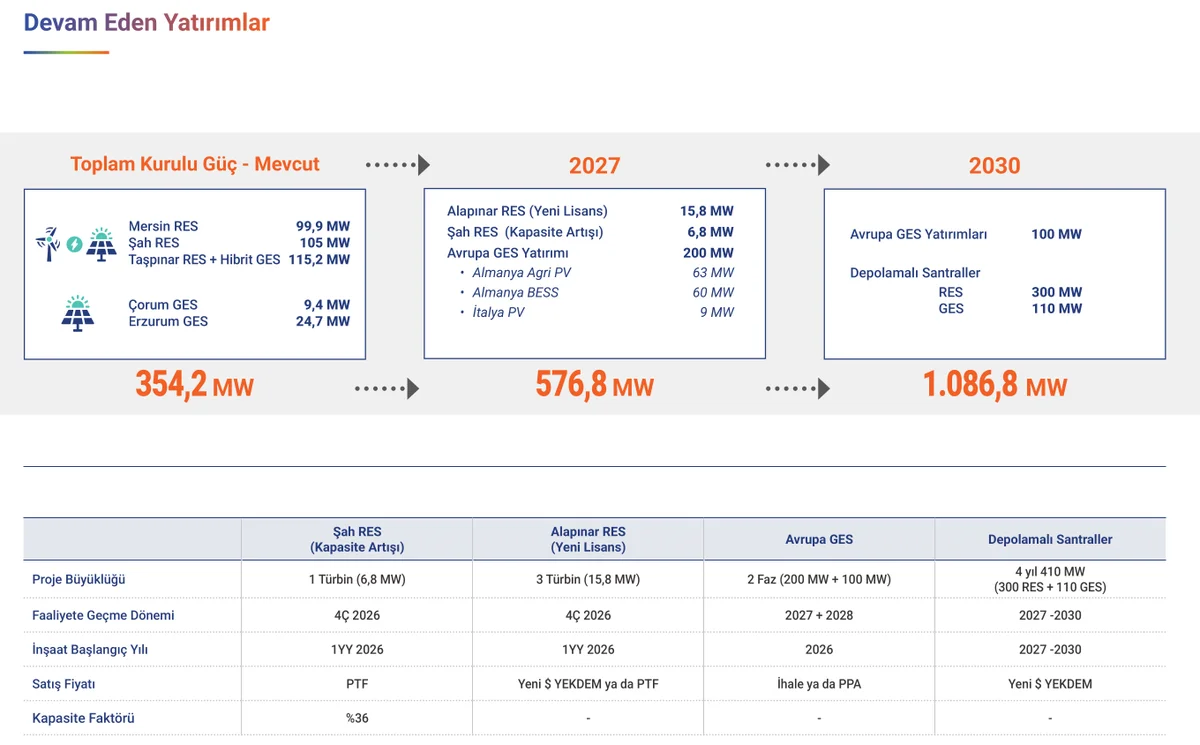
Task: Click the solar panel icon beside Çorum GES
Action: coord(78,313)
